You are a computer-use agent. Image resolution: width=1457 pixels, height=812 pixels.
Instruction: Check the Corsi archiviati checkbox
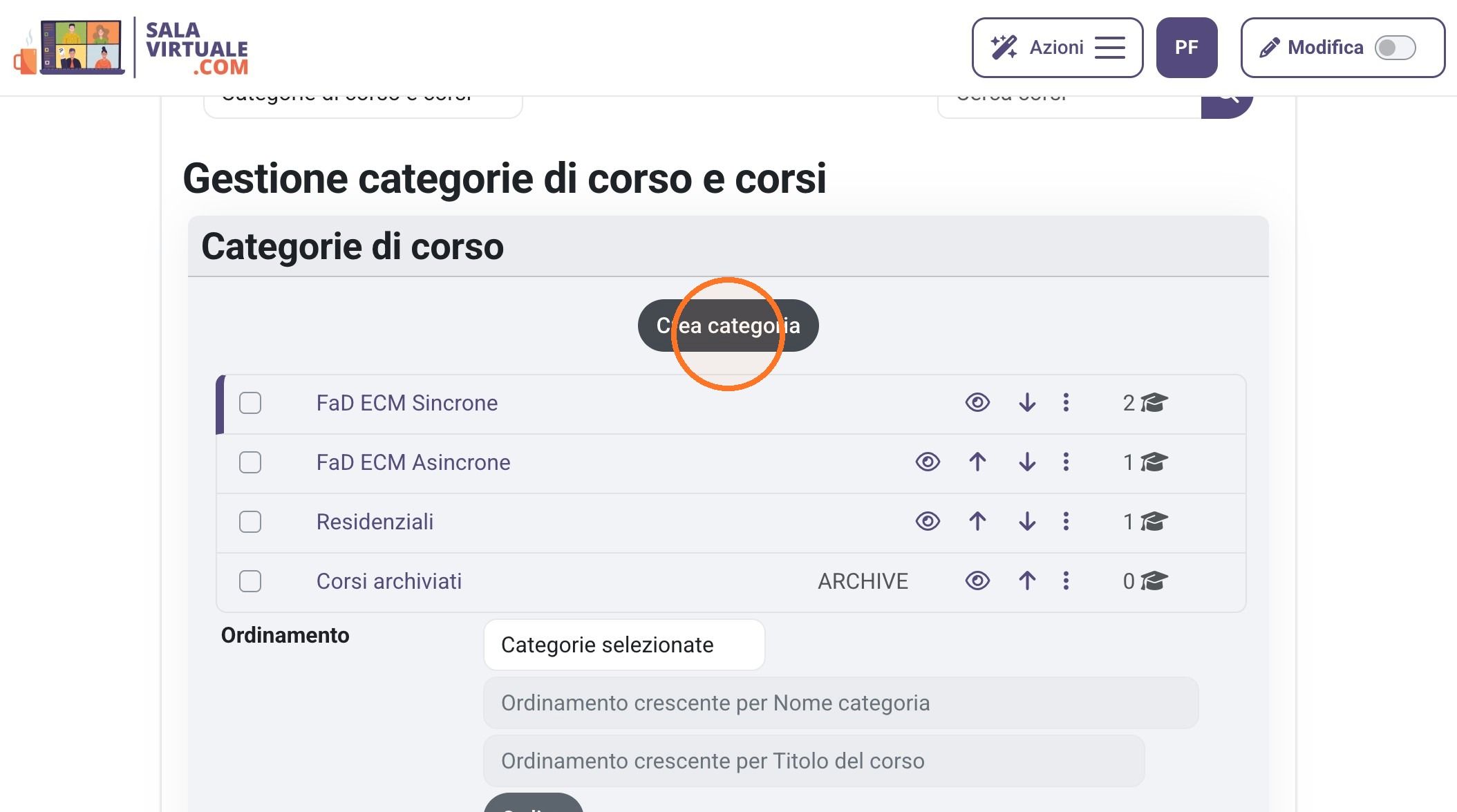(250, 581)
